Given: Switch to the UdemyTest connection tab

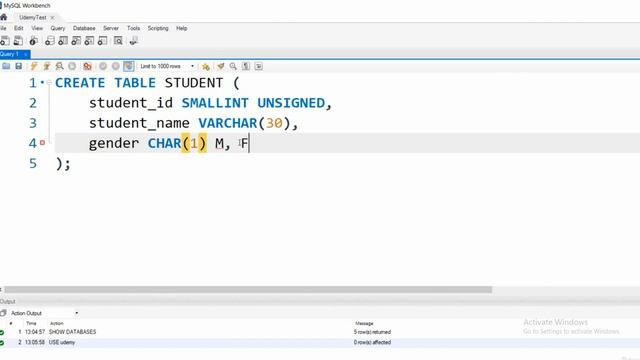Looking at the screenshot, I should pos(33,18).
